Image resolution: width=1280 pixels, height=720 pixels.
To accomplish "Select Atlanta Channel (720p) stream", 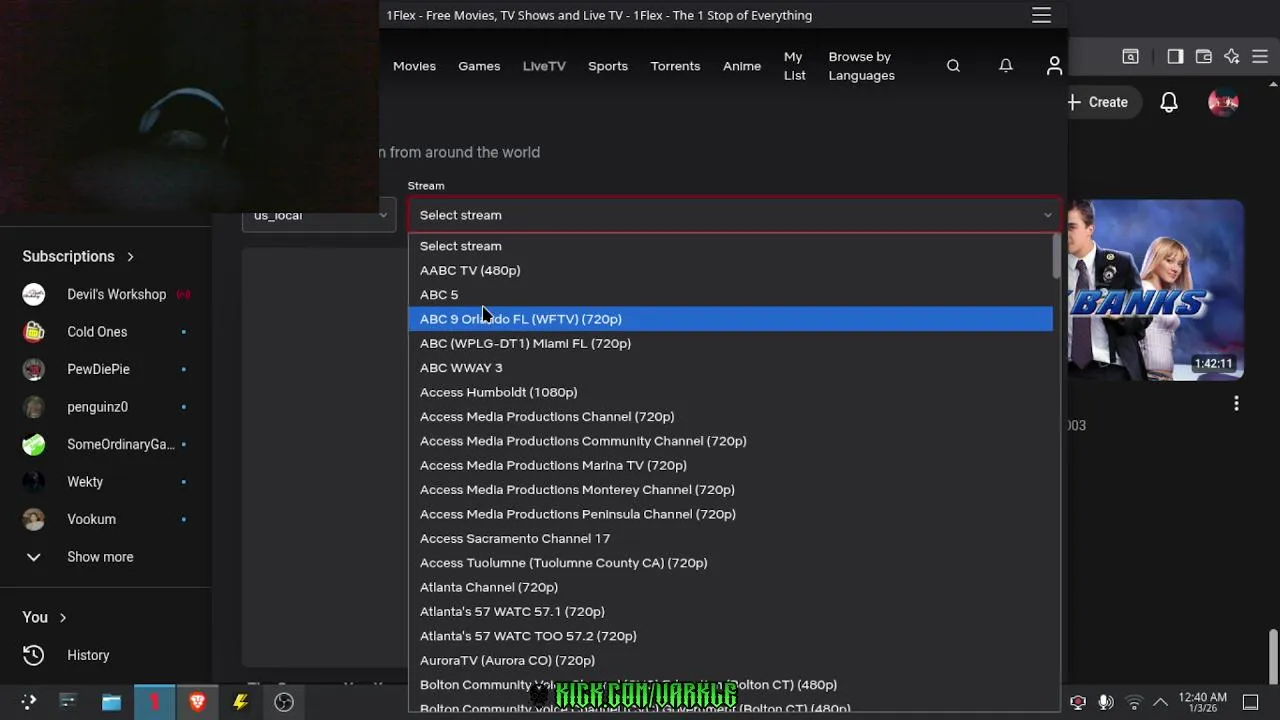I will tap(730, 587).
